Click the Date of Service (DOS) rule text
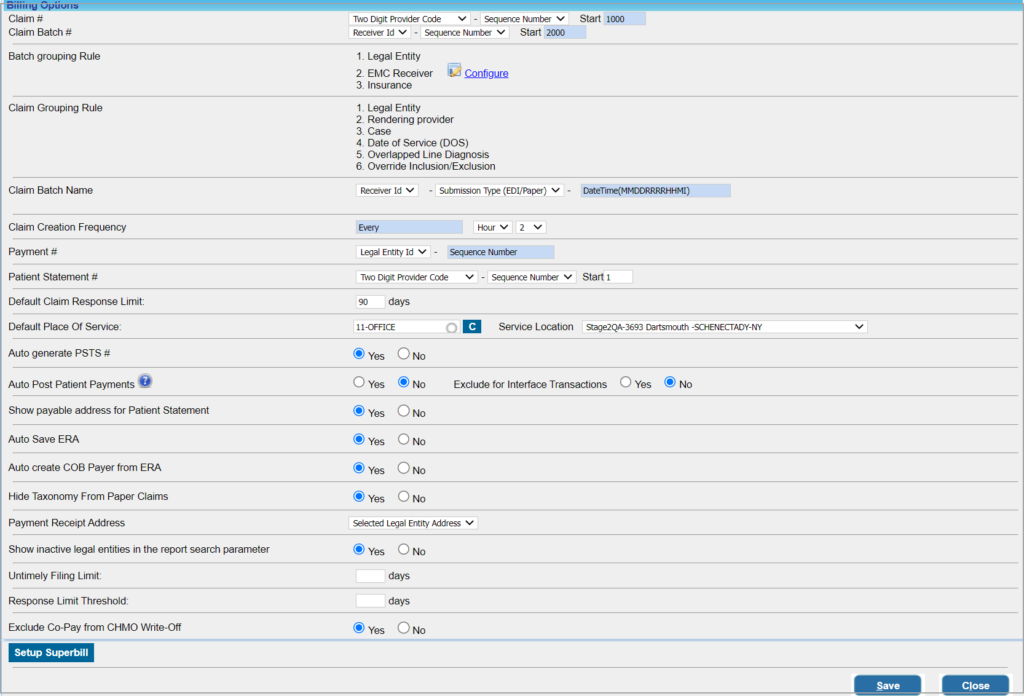Viewport: 1024px width, 696px height. [x=417, y=143]
